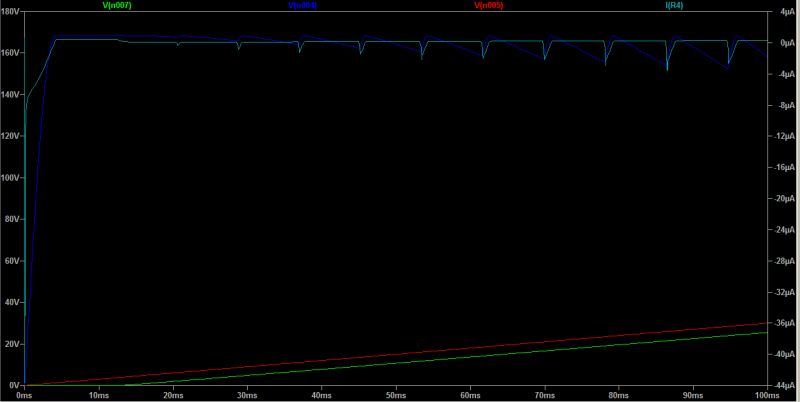The height and width of the screenshot is (402, 800).
Task: Click the 0V left axis label
Action: 14,385
